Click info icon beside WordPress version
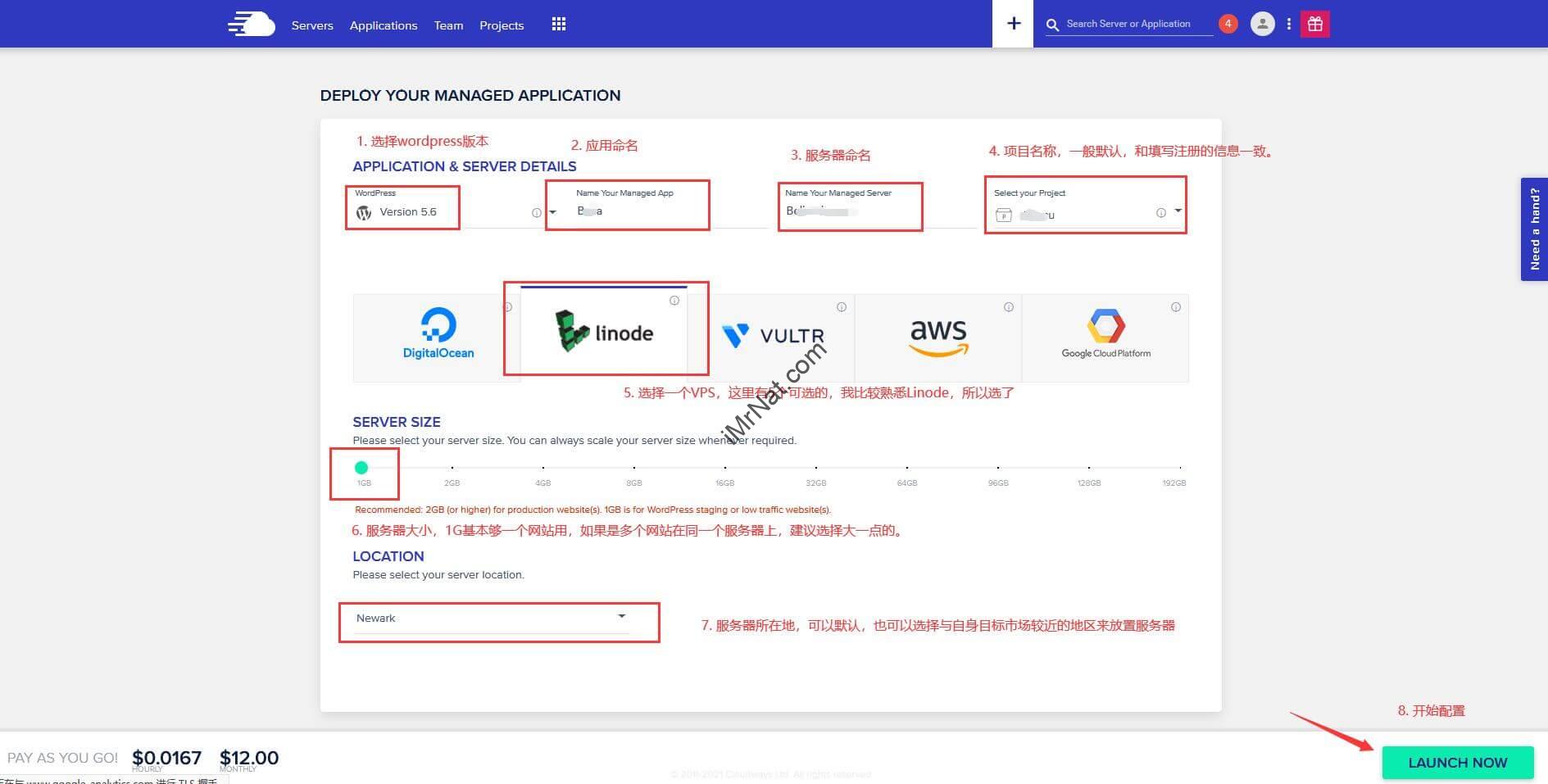Viewport: 1548px width, 784px height. pyautogui.click(x=537, y=213)
